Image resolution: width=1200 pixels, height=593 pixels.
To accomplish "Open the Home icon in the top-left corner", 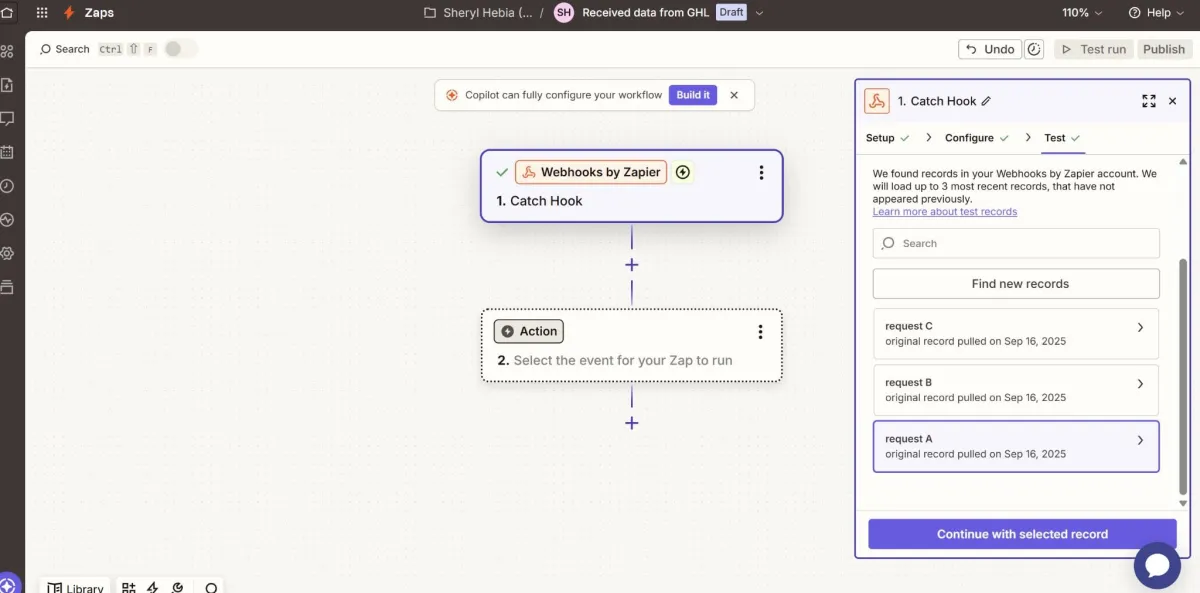I will pyautogui.click(x=6, y=13).
